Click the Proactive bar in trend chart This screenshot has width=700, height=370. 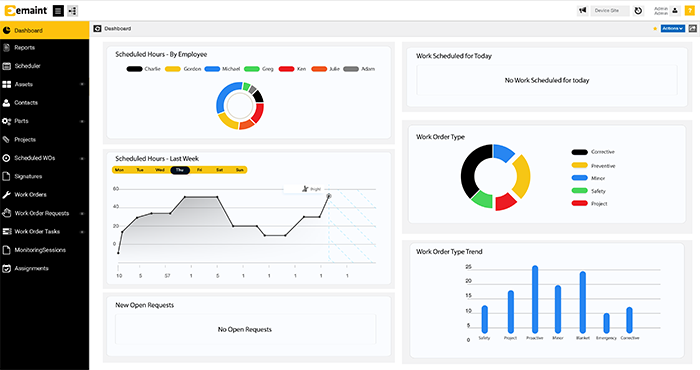pos(535,299)
